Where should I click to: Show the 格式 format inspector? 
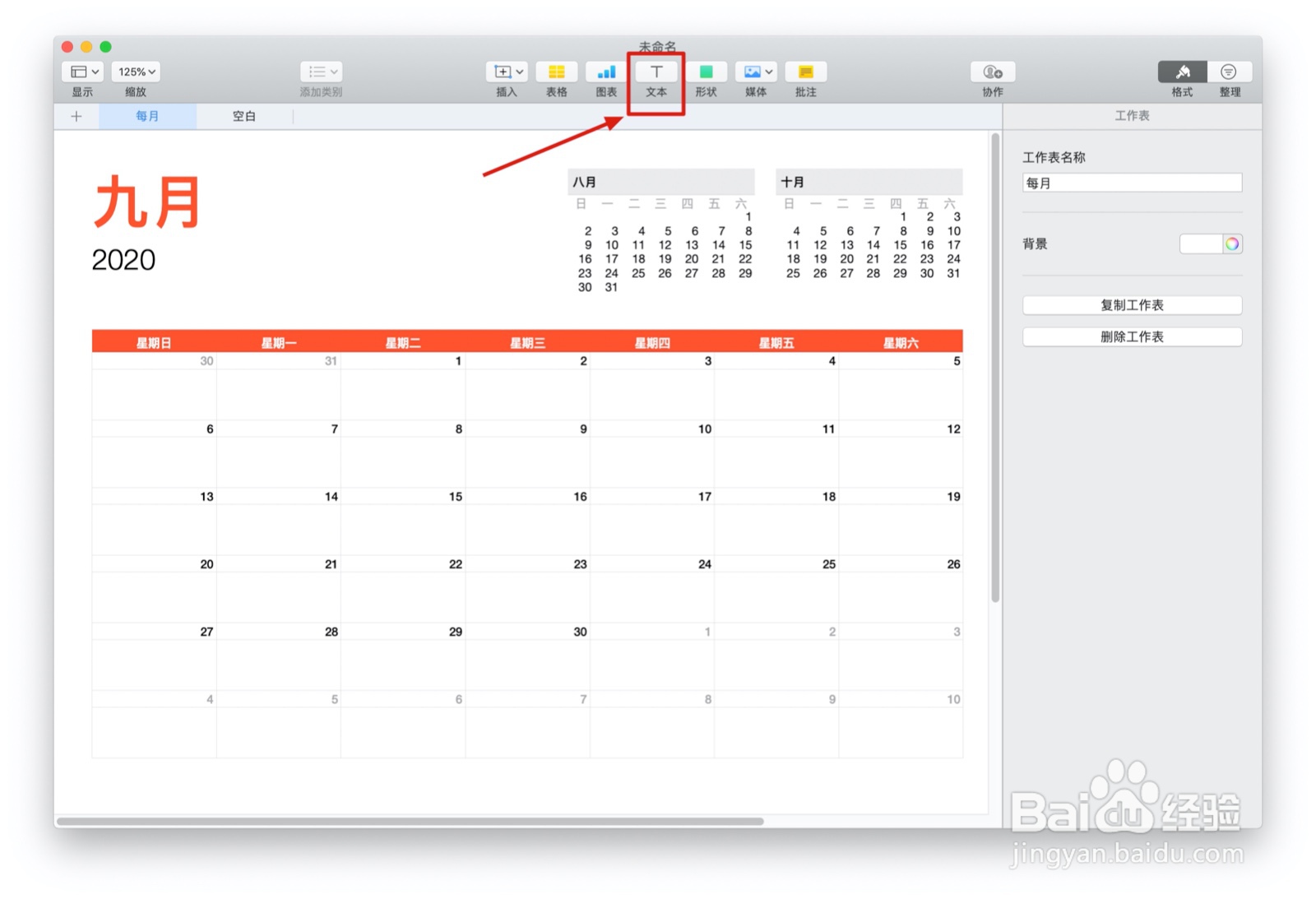coord(1182,72)
